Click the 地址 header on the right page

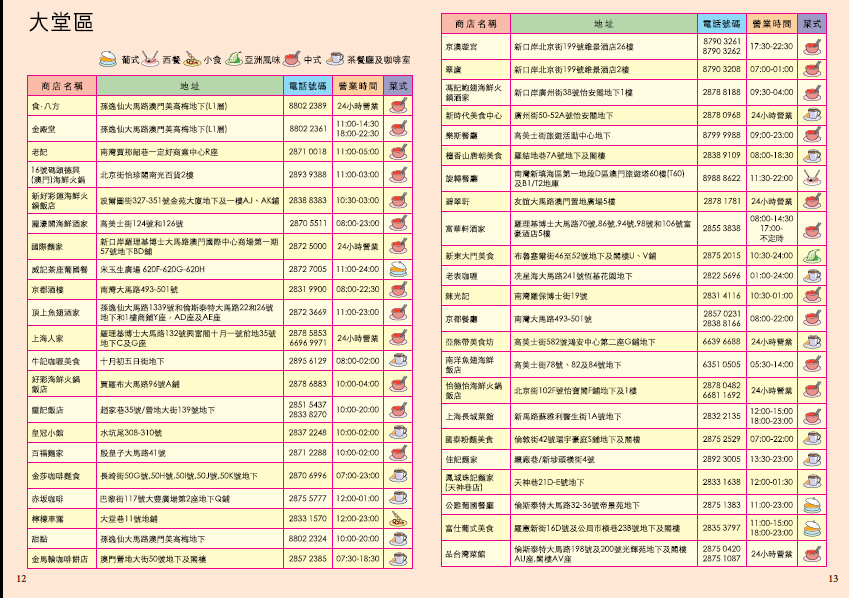(603, 22)
